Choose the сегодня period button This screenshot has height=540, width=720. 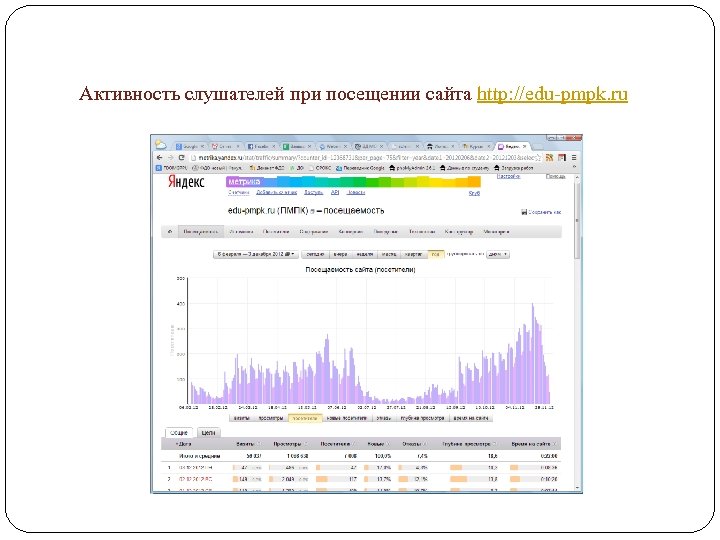(x=315, y=254)
